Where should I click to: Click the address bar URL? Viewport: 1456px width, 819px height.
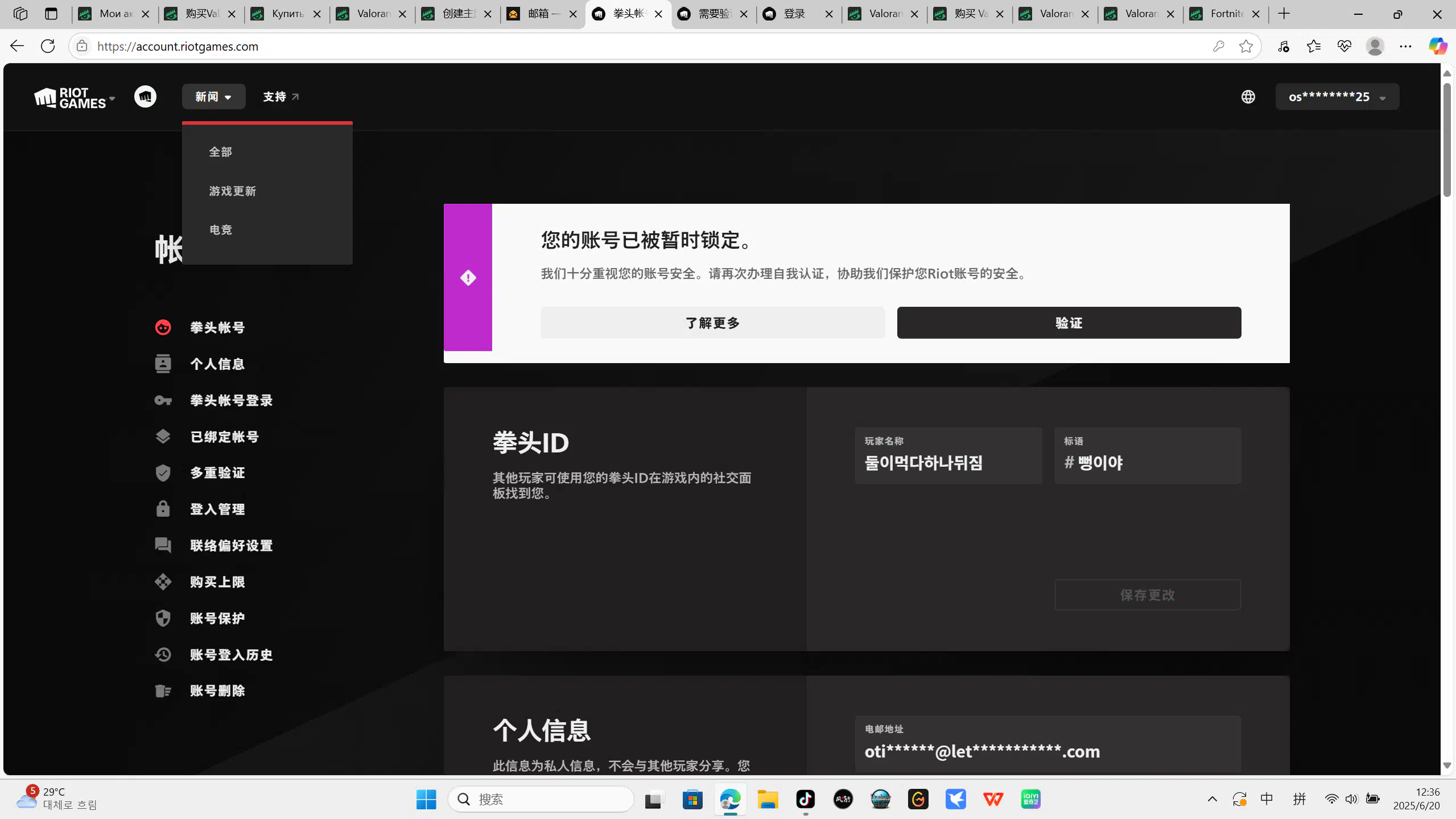point(178,47)
